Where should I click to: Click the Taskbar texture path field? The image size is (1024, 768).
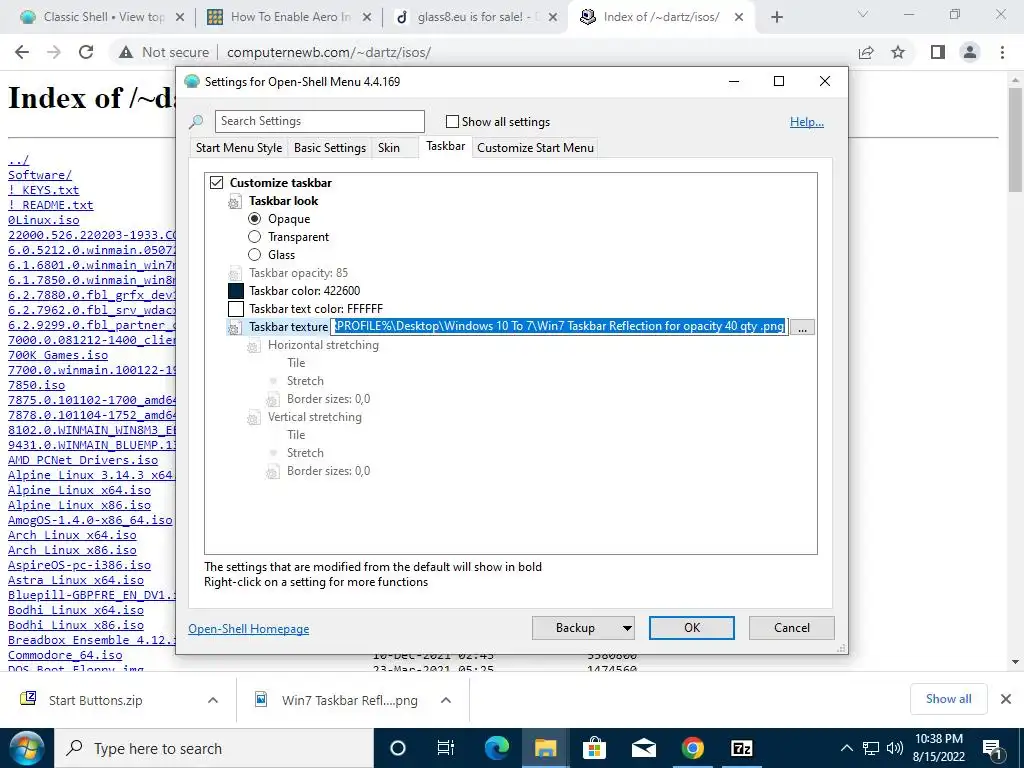pyautogui.click(x=559, y=327)
